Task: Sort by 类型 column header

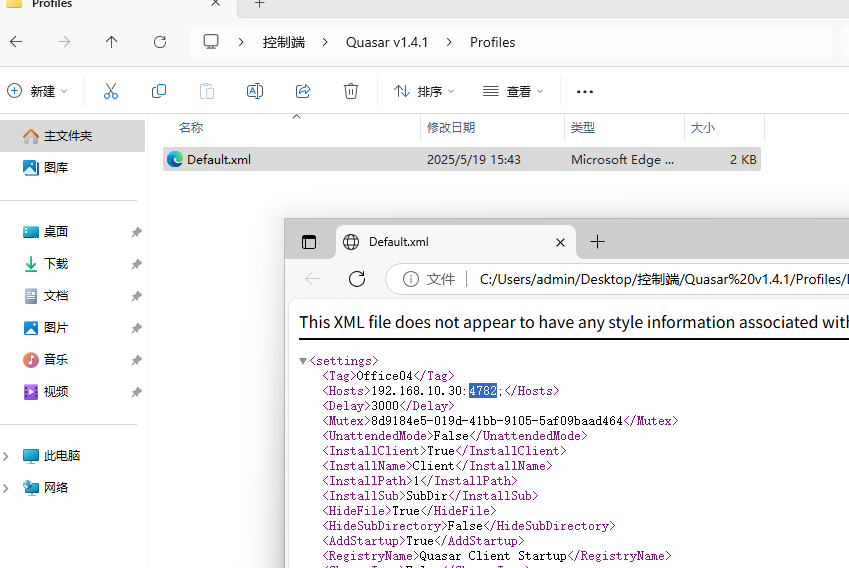Action: [583, 128]
